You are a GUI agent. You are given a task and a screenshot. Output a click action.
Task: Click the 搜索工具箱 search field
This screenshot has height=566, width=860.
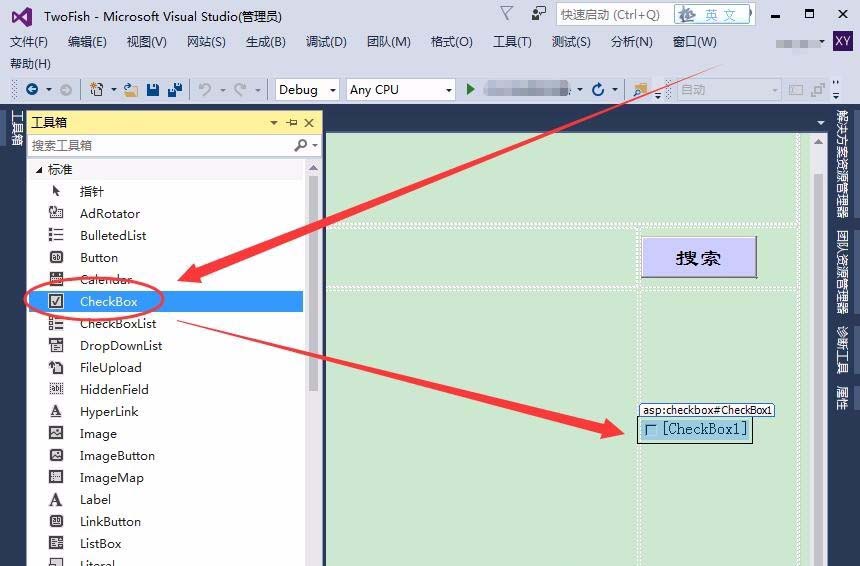pos(161,145)
